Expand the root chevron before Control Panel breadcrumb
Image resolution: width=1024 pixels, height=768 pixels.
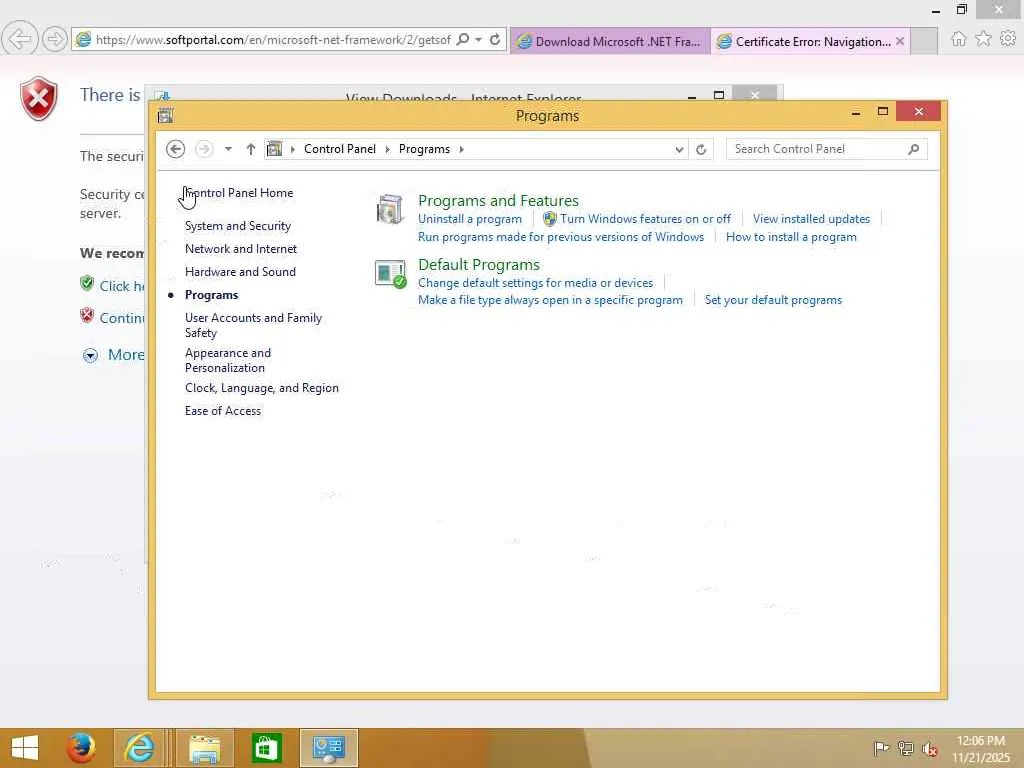[293, 149]
